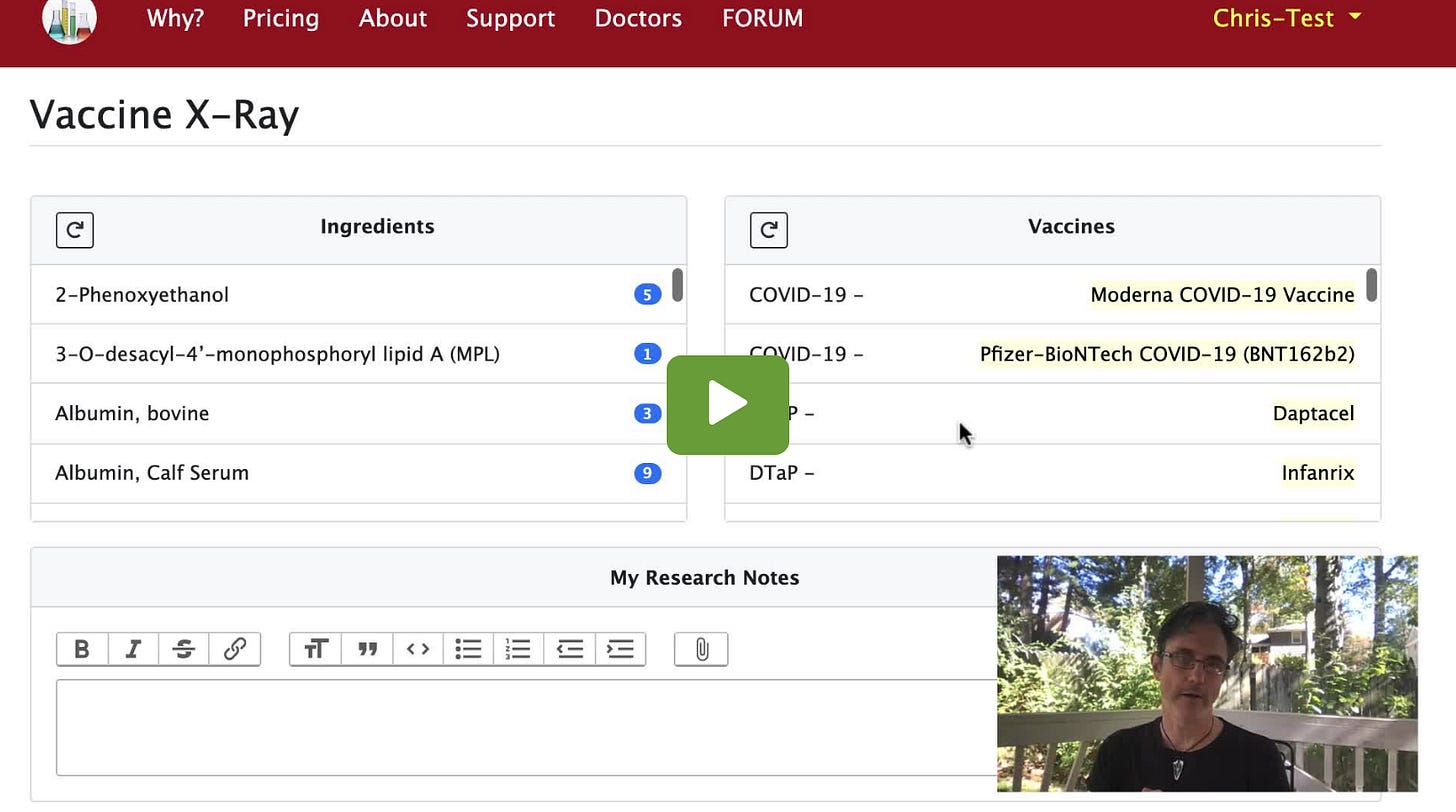Image resolution: width=1456 pixels, height=812 pixels.
Task: Select the 2-Phenoxyethanol ingredient
Action: pyautogui.click(x=358, y=295)
